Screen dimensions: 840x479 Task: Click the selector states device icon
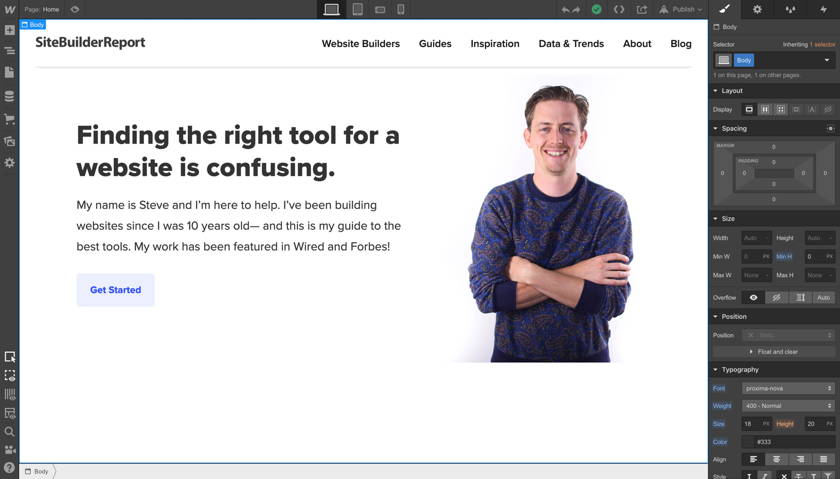(724, 60)
